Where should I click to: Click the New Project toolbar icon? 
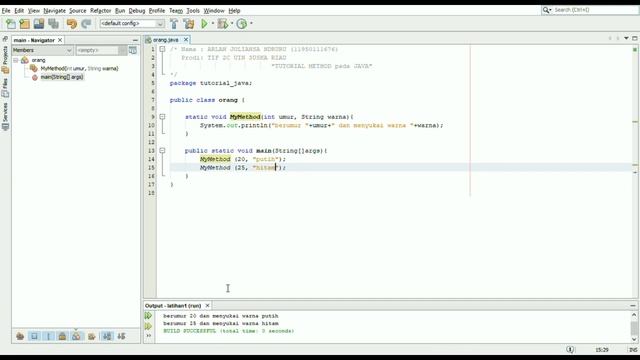(24, 24)
